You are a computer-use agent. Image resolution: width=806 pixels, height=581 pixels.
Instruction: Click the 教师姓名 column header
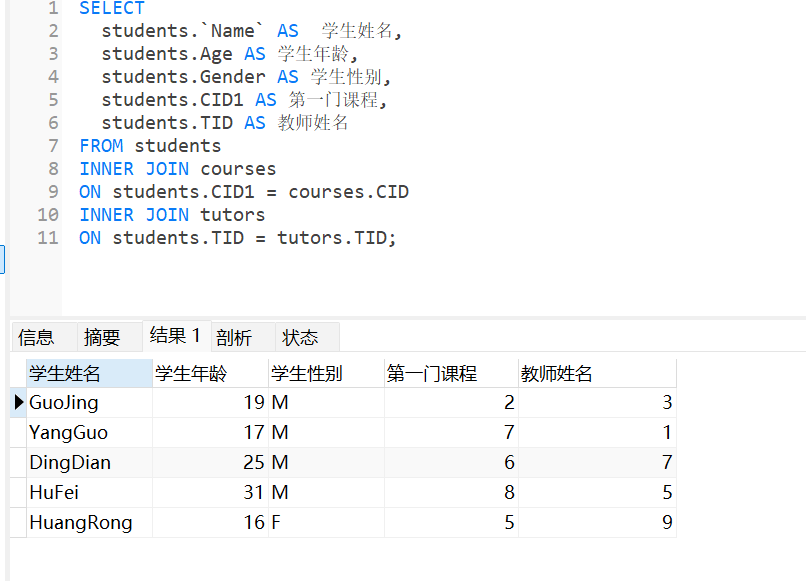pos(597,373)
